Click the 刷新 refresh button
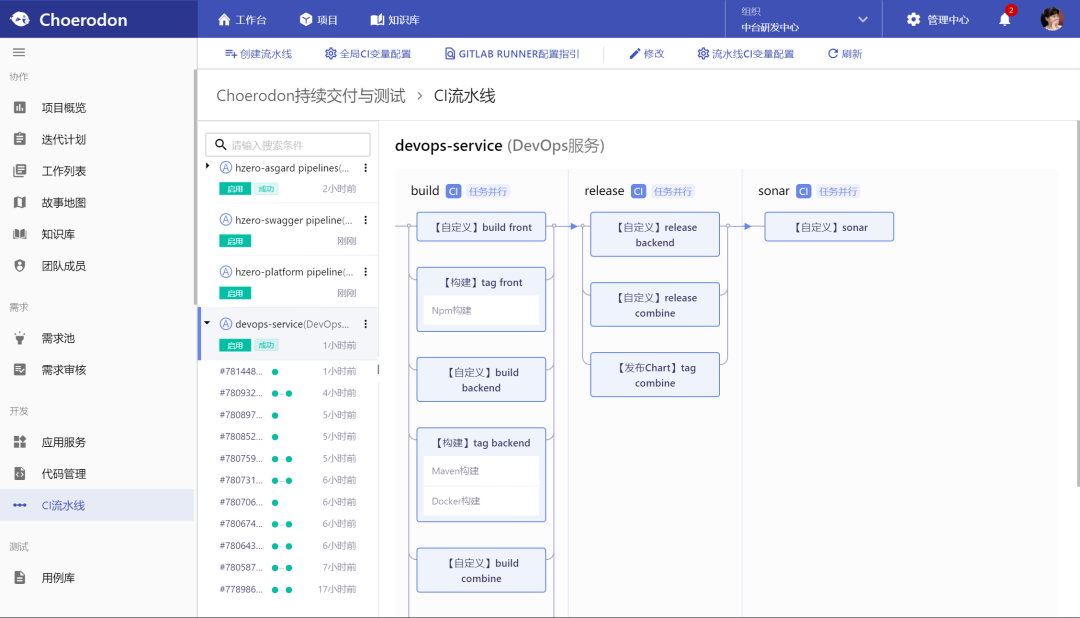Image resolution: width=1080 pixels, height=618 pixels. (844, 54)
